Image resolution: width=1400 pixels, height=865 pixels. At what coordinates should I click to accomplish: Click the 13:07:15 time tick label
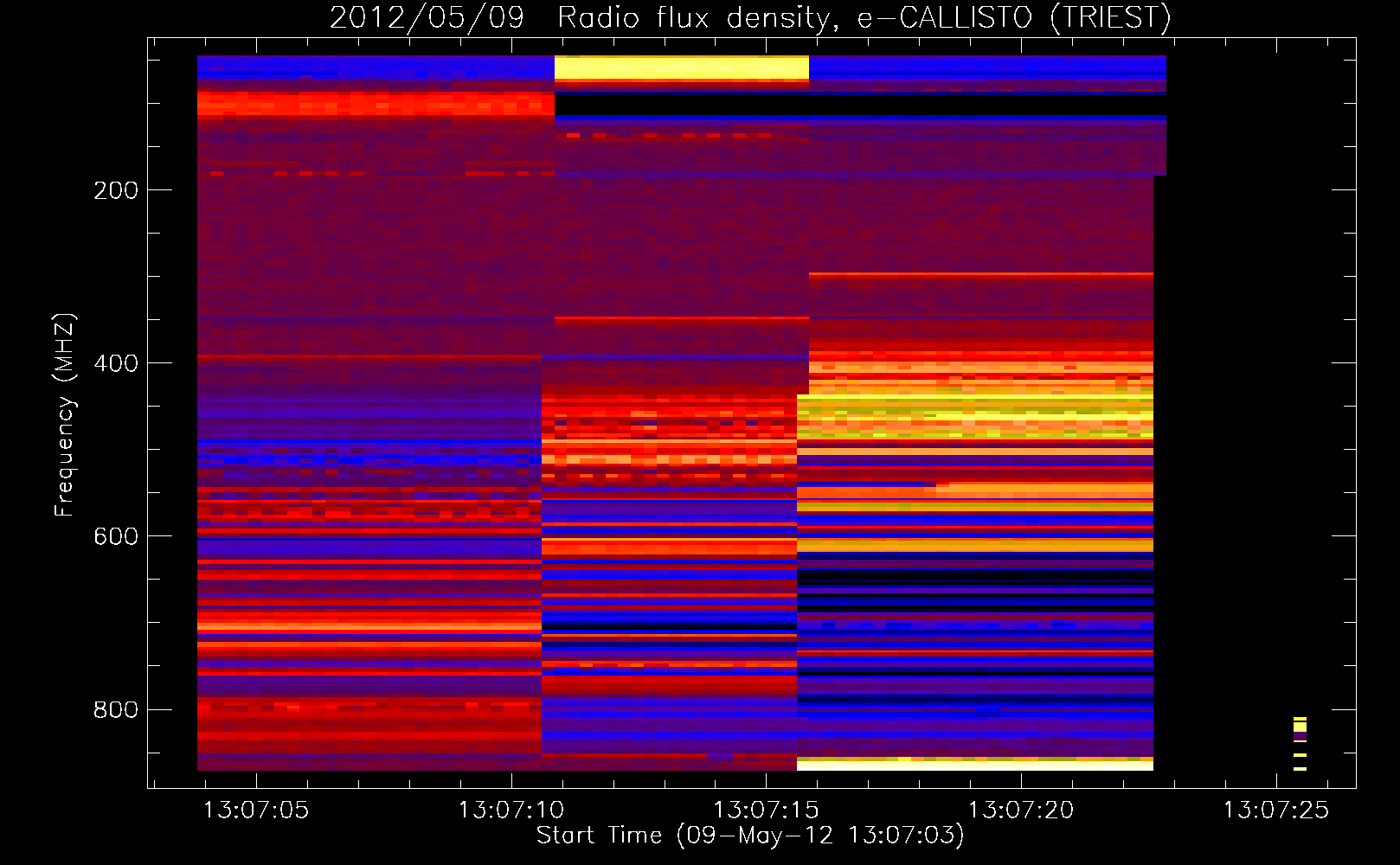tap(766, 811)
